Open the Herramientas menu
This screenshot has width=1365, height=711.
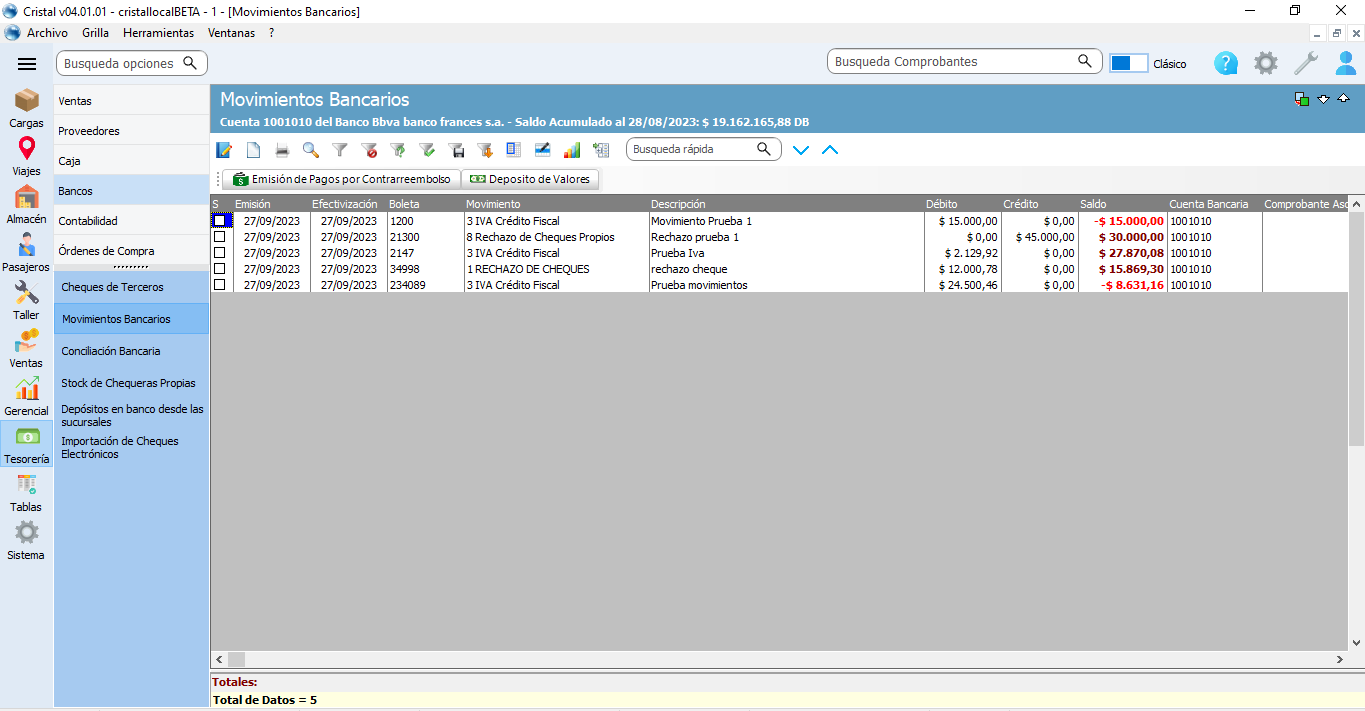[158, 33]
